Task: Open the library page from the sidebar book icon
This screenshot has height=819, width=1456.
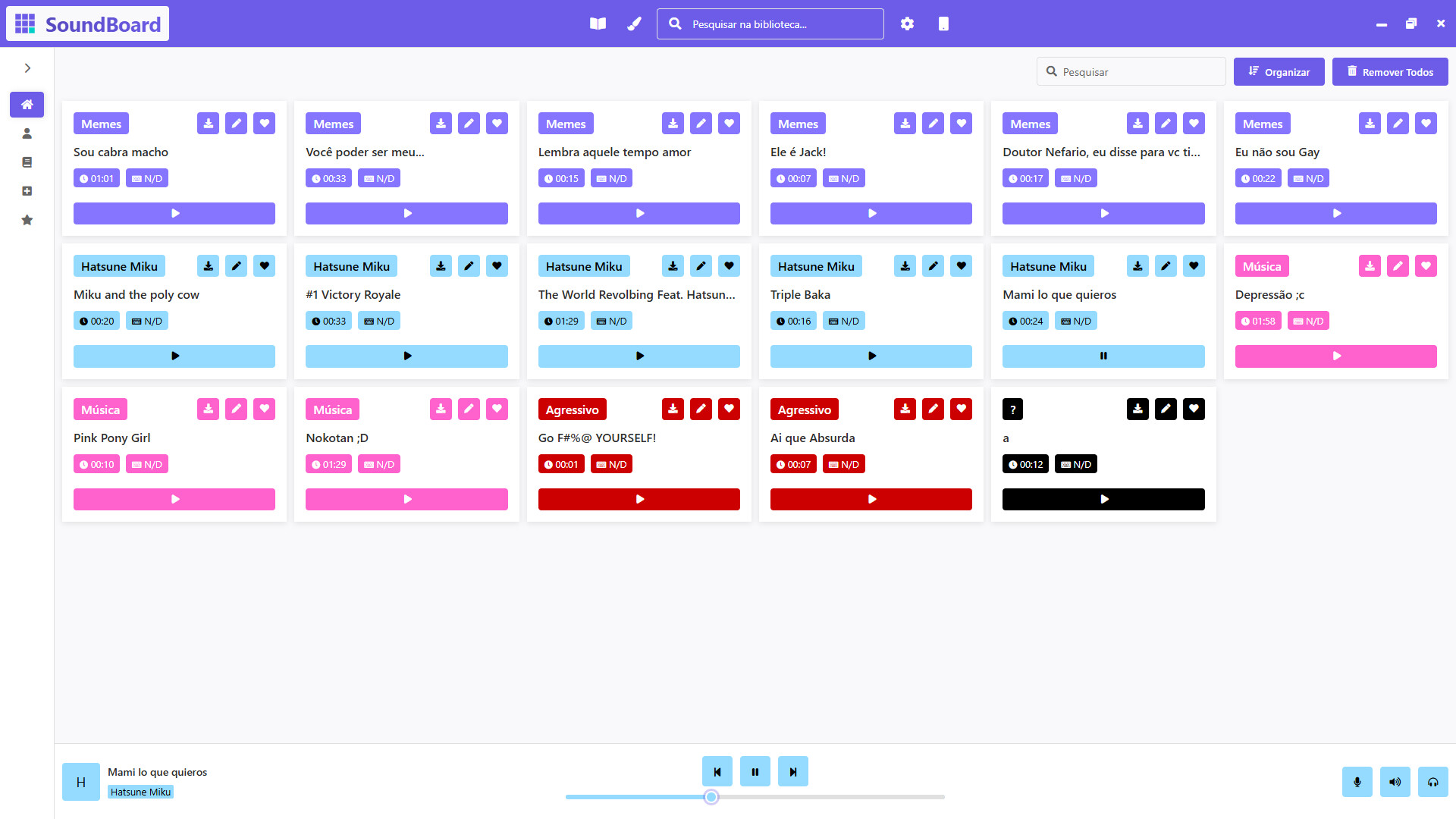Action: point(27,162)
